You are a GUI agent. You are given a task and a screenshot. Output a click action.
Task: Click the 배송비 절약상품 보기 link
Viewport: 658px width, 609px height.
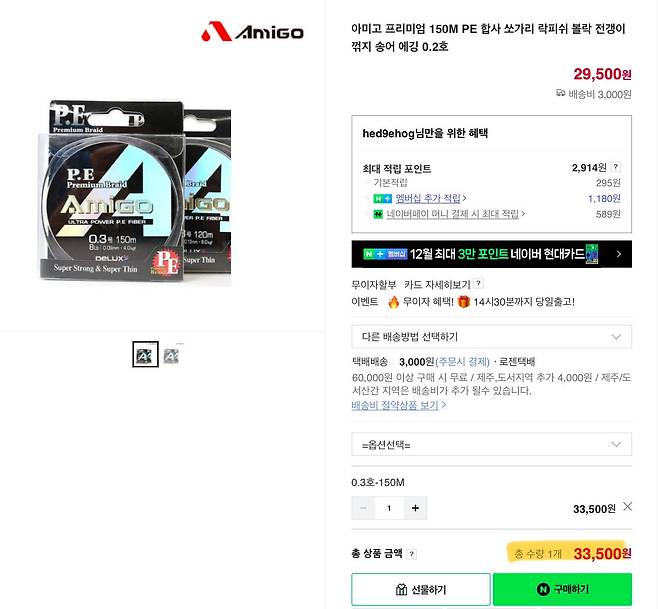point(395,405)
